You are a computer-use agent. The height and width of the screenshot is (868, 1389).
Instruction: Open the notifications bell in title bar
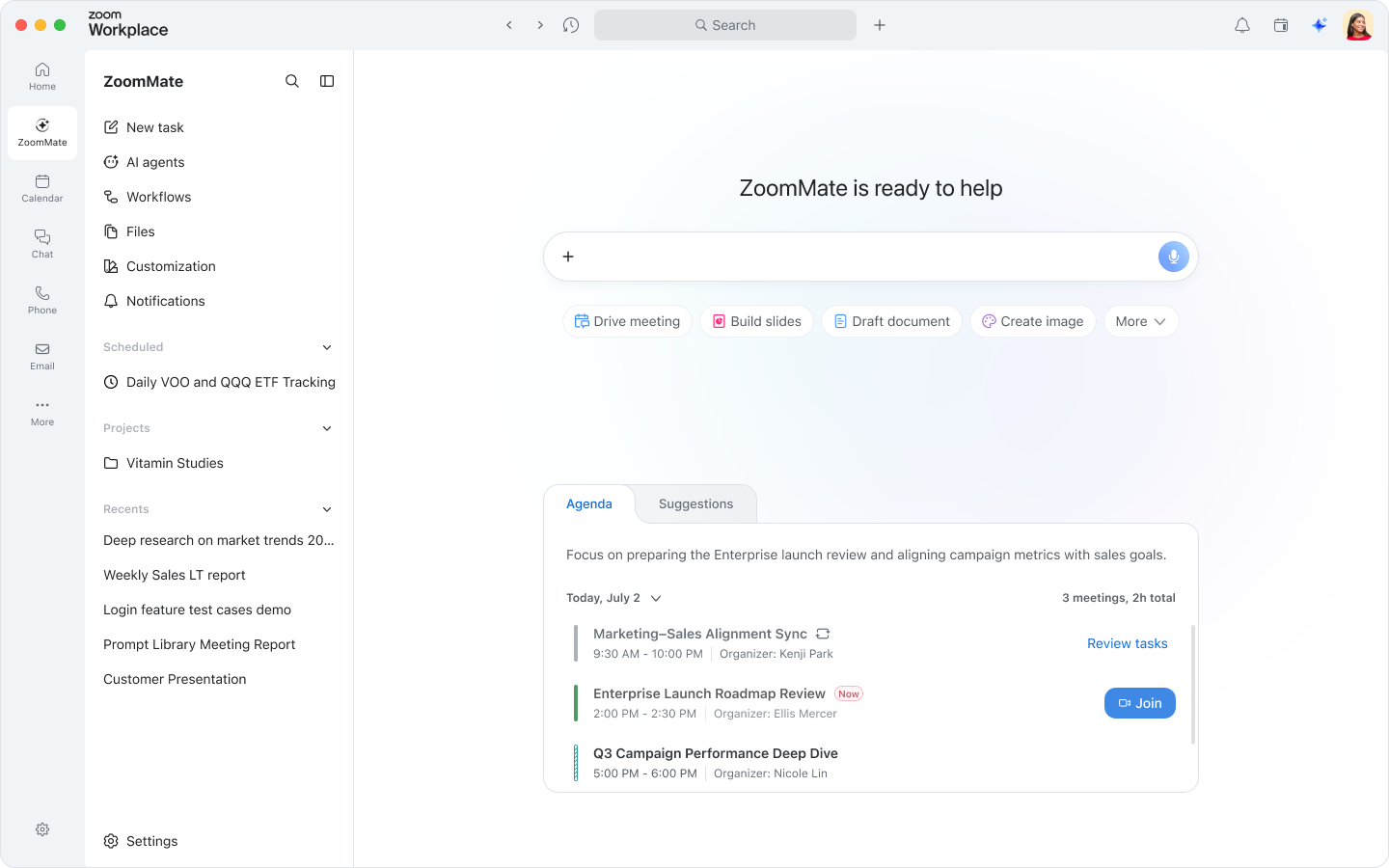[x=1242, y=25]
